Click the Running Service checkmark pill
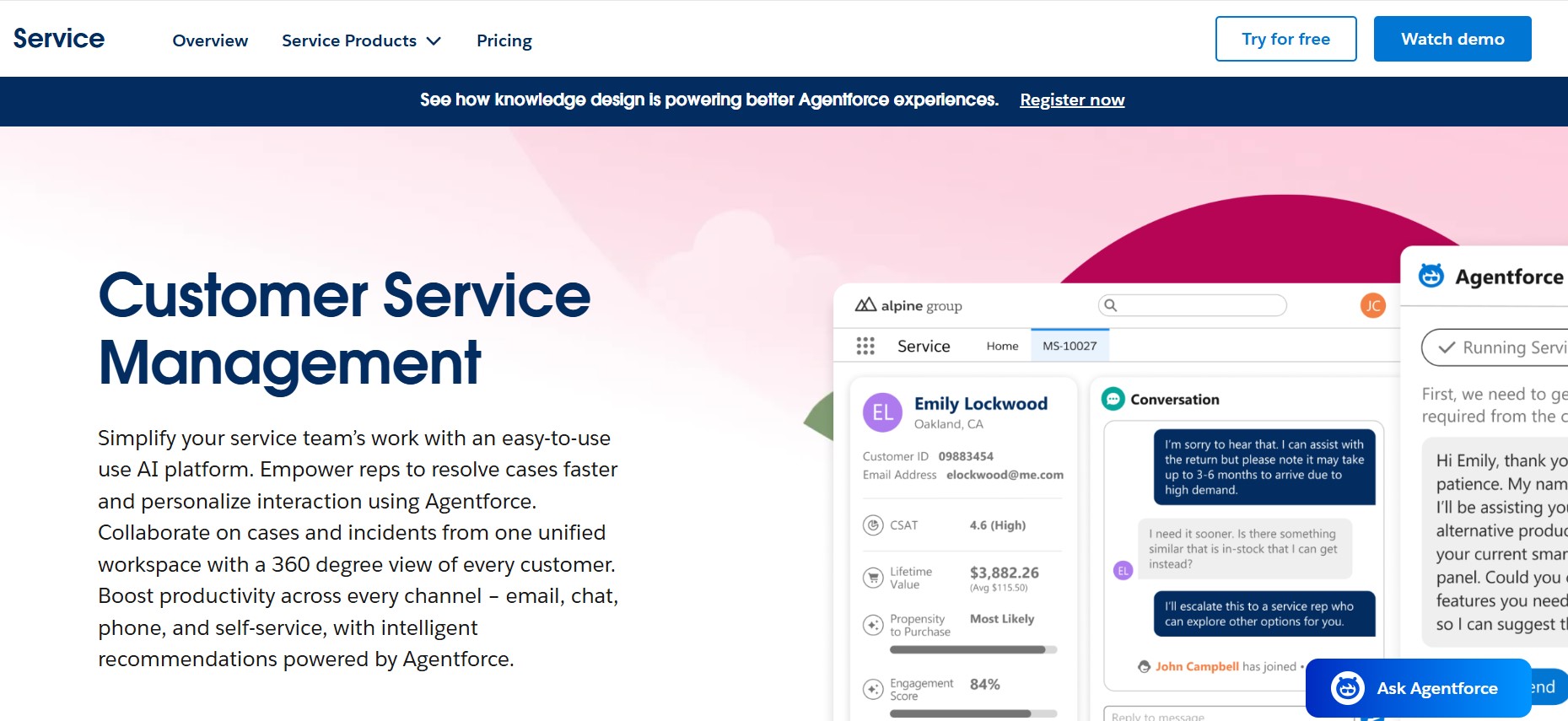This screenshot has width=1568, height=721. point(1495,347)
